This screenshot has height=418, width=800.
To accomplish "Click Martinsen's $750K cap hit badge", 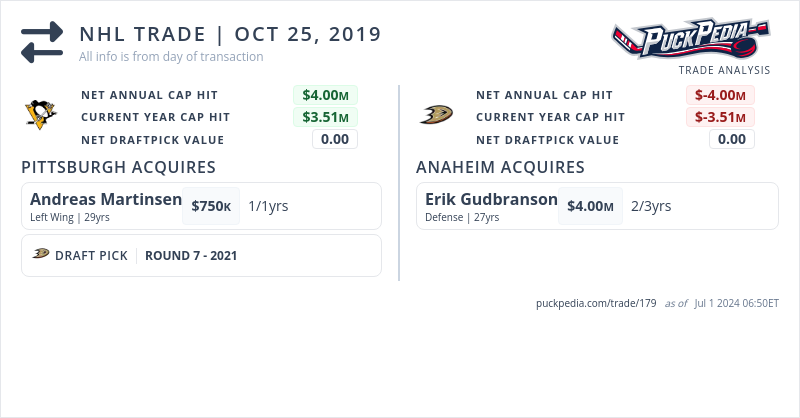I will click(x=211, y=206).
